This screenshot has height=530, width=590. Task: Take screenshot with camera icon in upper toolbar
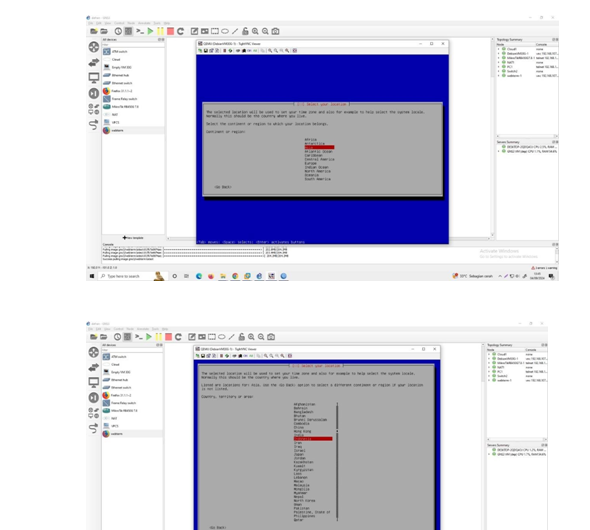click(275, 31)
